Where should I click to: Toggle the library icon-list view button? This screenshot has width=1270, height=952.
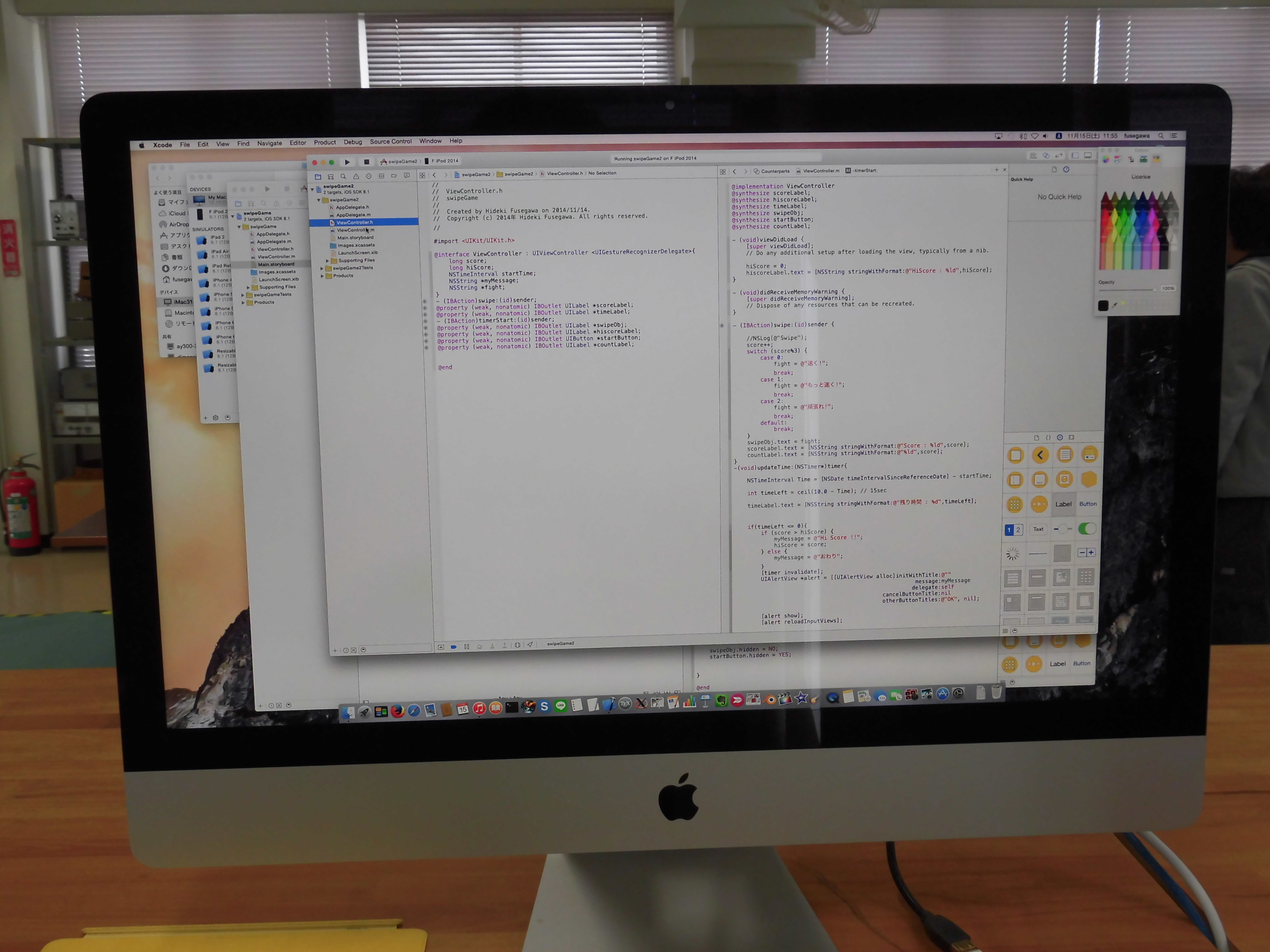coord(1005,630)
